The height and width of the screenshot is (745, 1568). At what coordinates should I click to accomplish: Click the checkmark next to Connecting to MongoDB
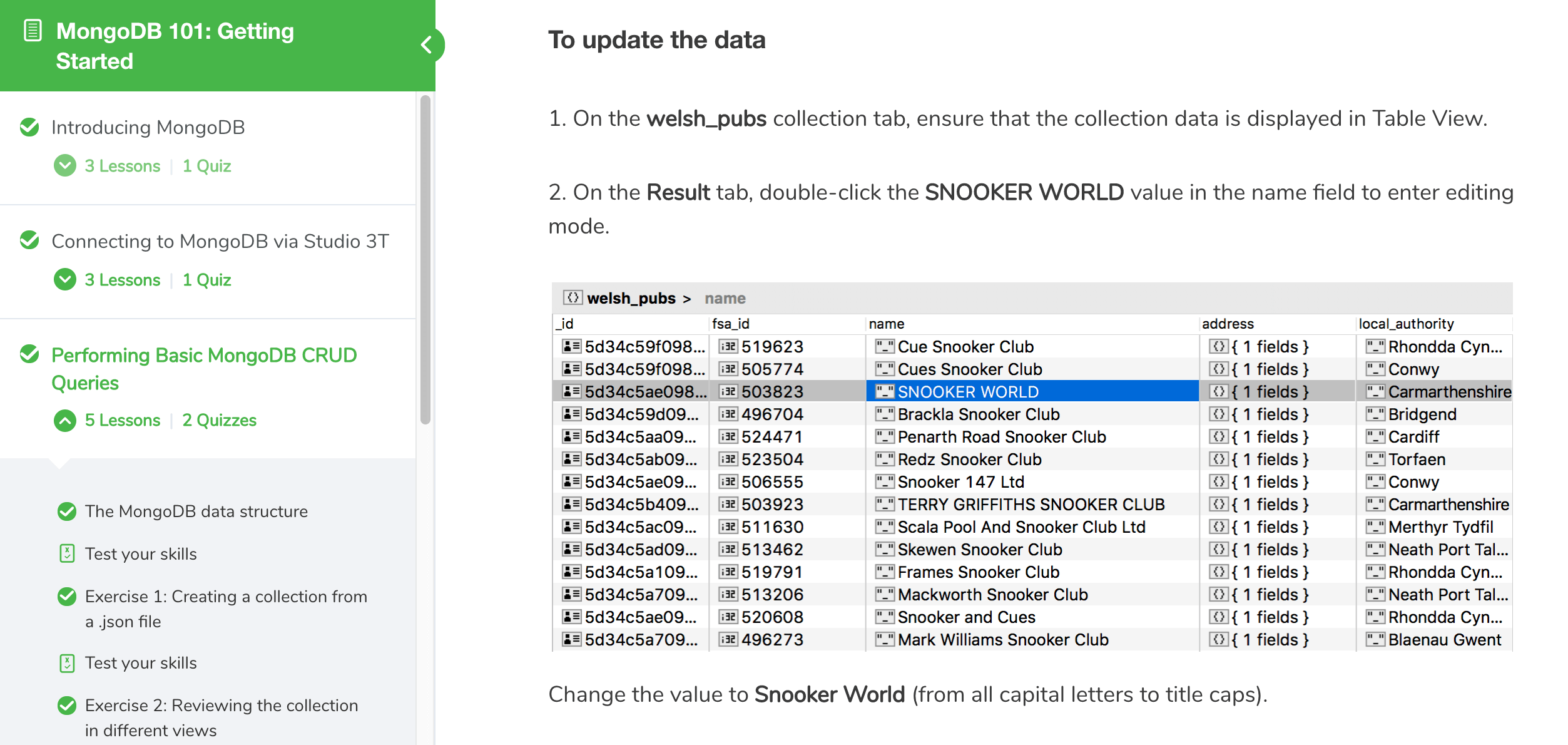29,240
